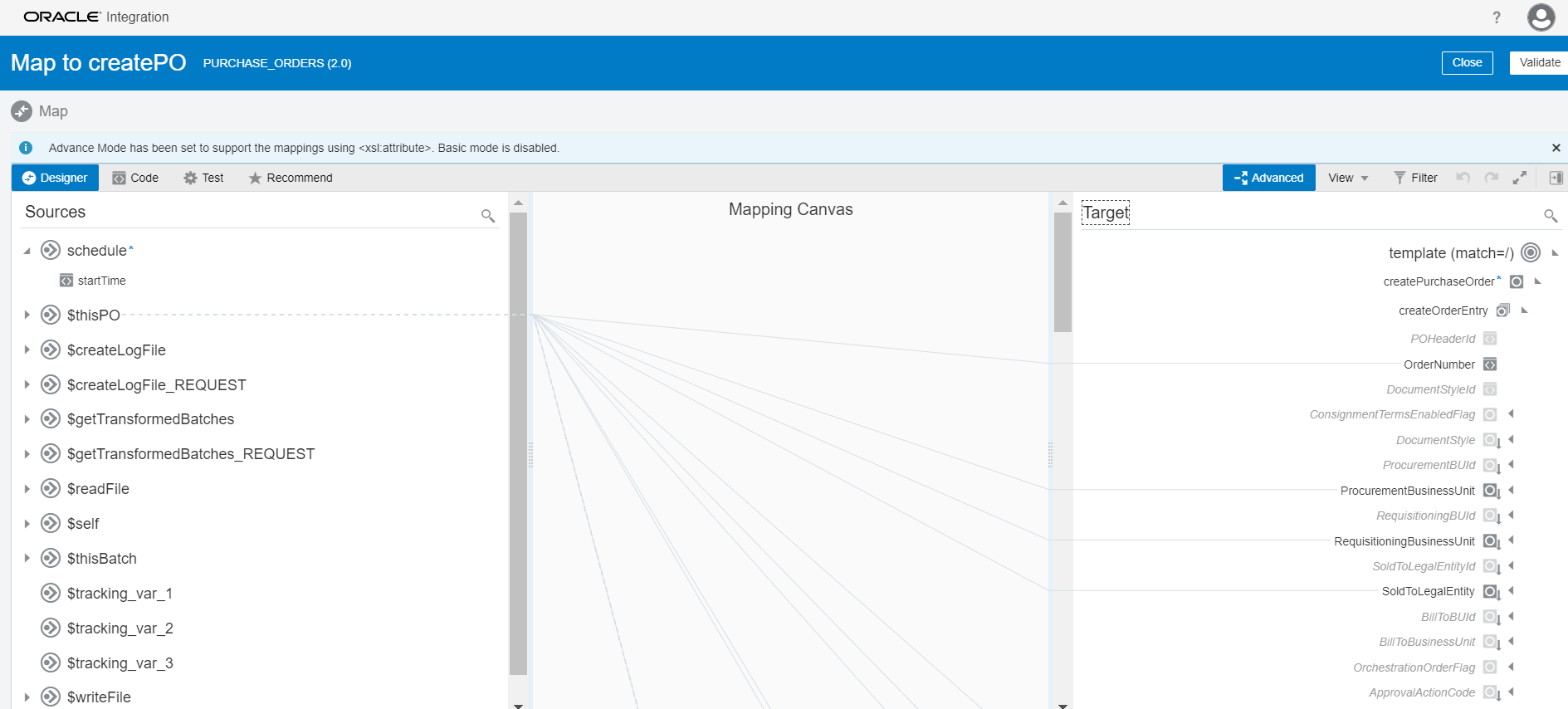Select the POHeaderId target element

(x=1443, y=339)
